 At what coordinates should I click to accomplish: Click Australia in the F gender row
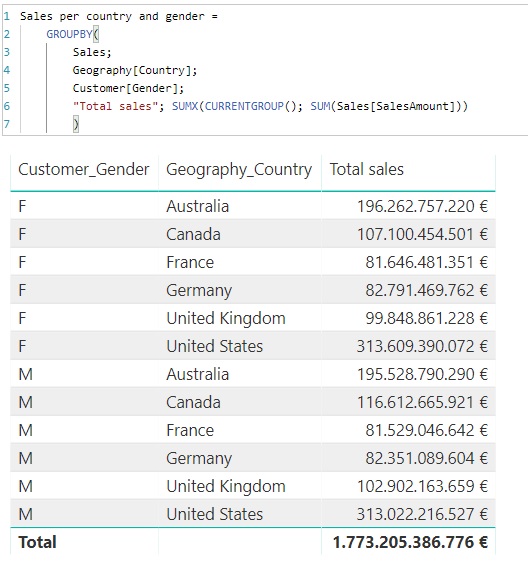(197, 206)
